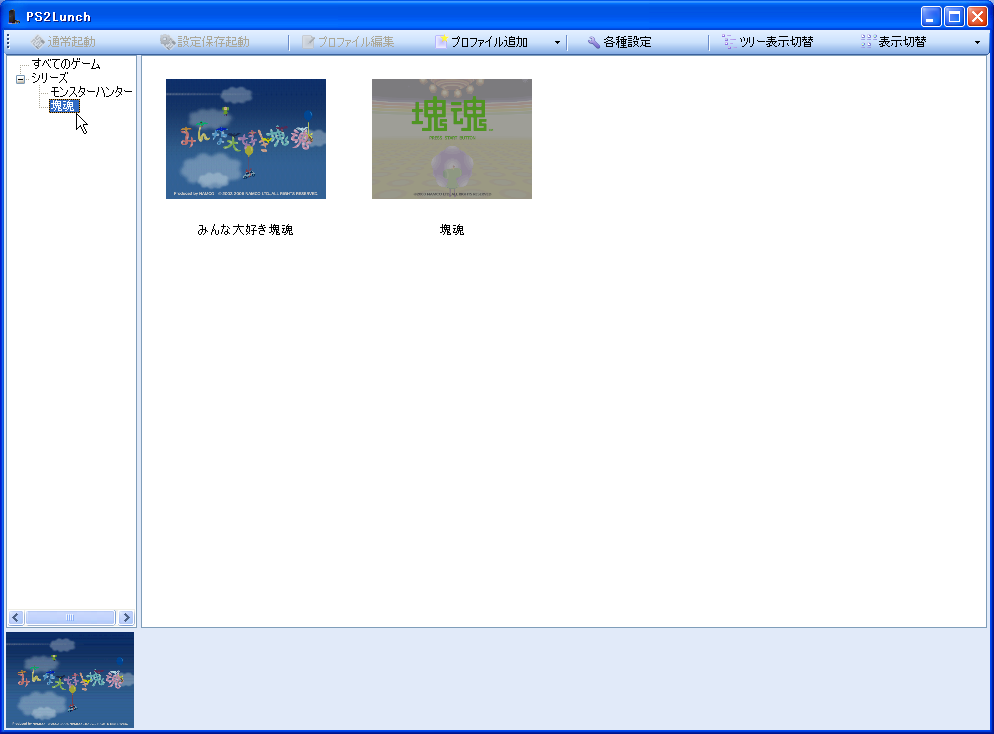Viewport: 994px width, 734px height.
Task: Click the プロファイル編集 toolbar label
Action: point(356,42)
